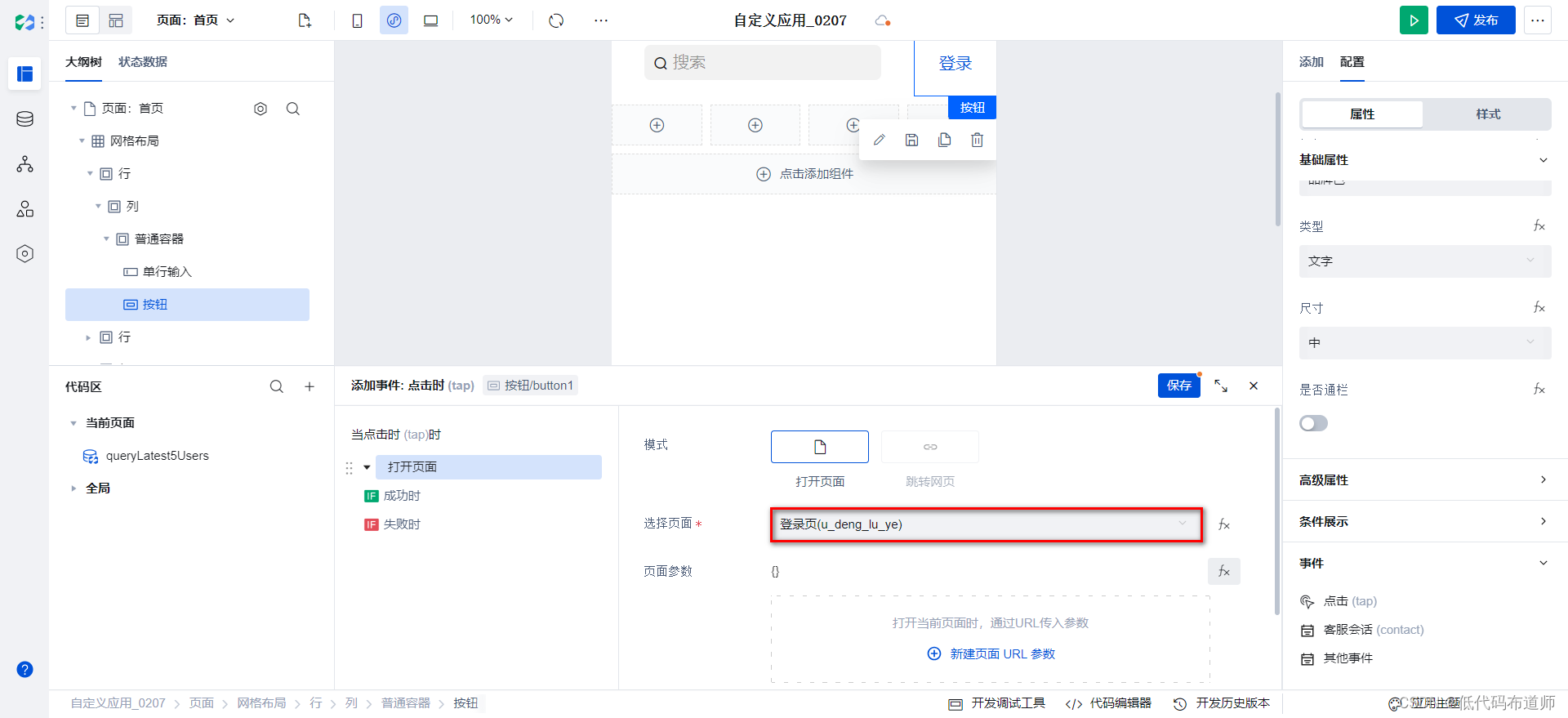Select the desktop PC preview device

(x=430, y=20)
